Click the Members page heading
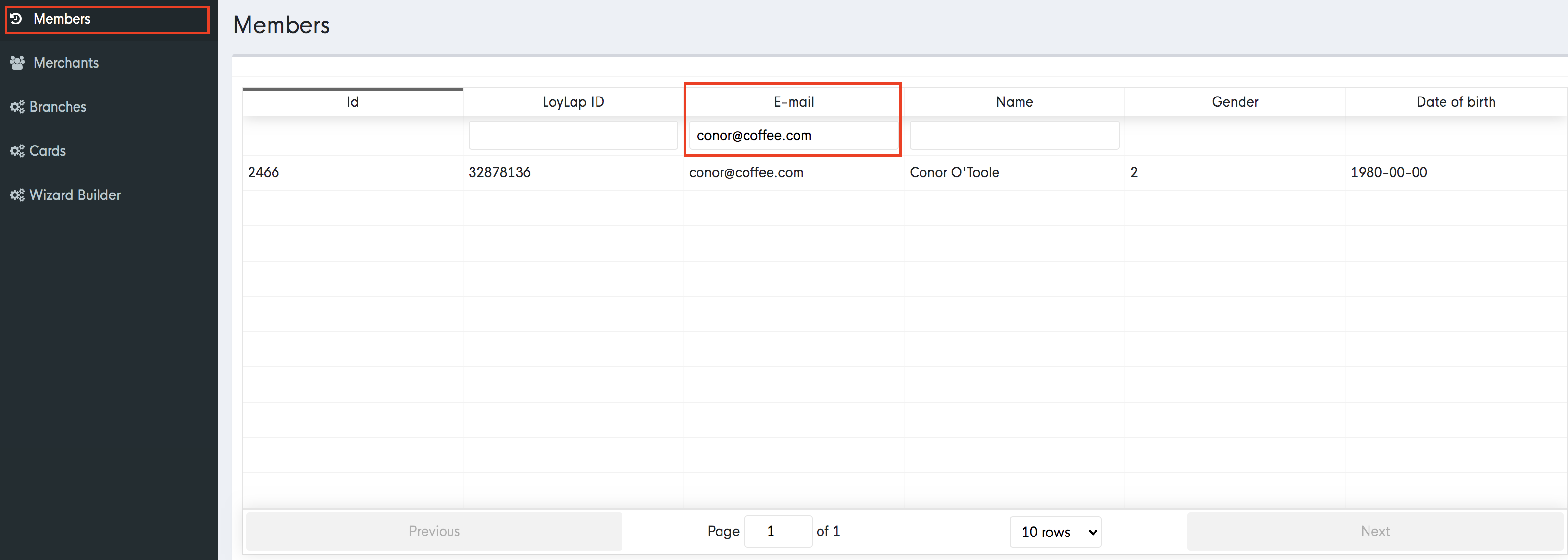This screenshot has width=1568, height=560. pyautogui.click(x=281, y=25)
